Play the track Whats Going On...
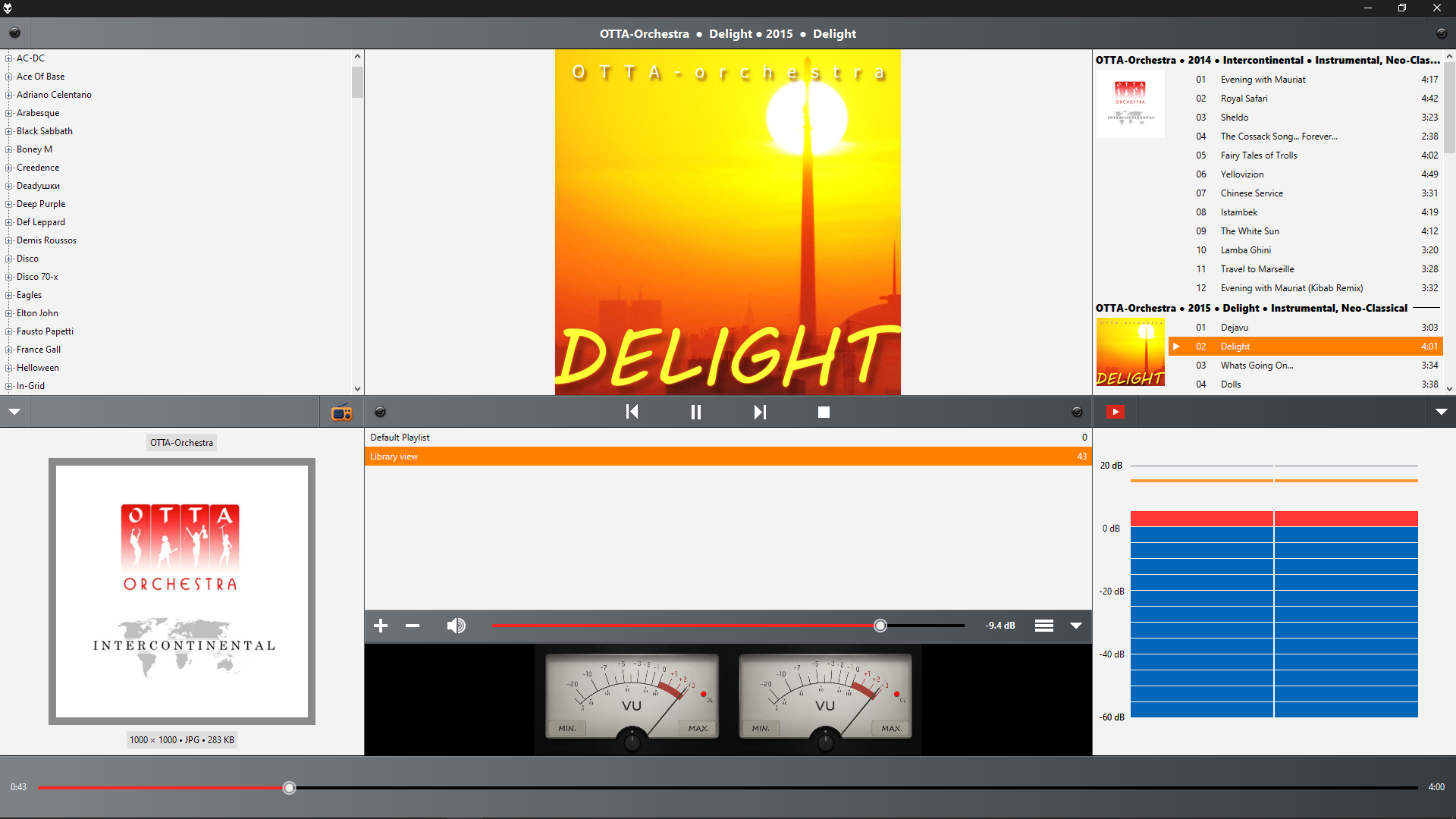The image size is (1456, 819). click(x=1257, y=366)
